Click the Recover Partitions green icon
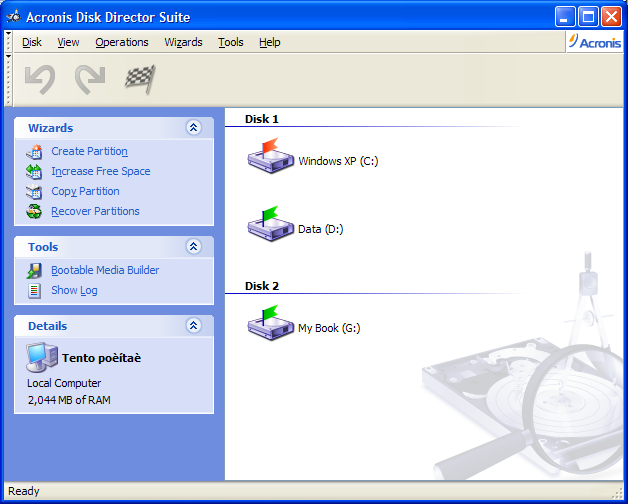The image size is (628, 504). click(34, 212)
